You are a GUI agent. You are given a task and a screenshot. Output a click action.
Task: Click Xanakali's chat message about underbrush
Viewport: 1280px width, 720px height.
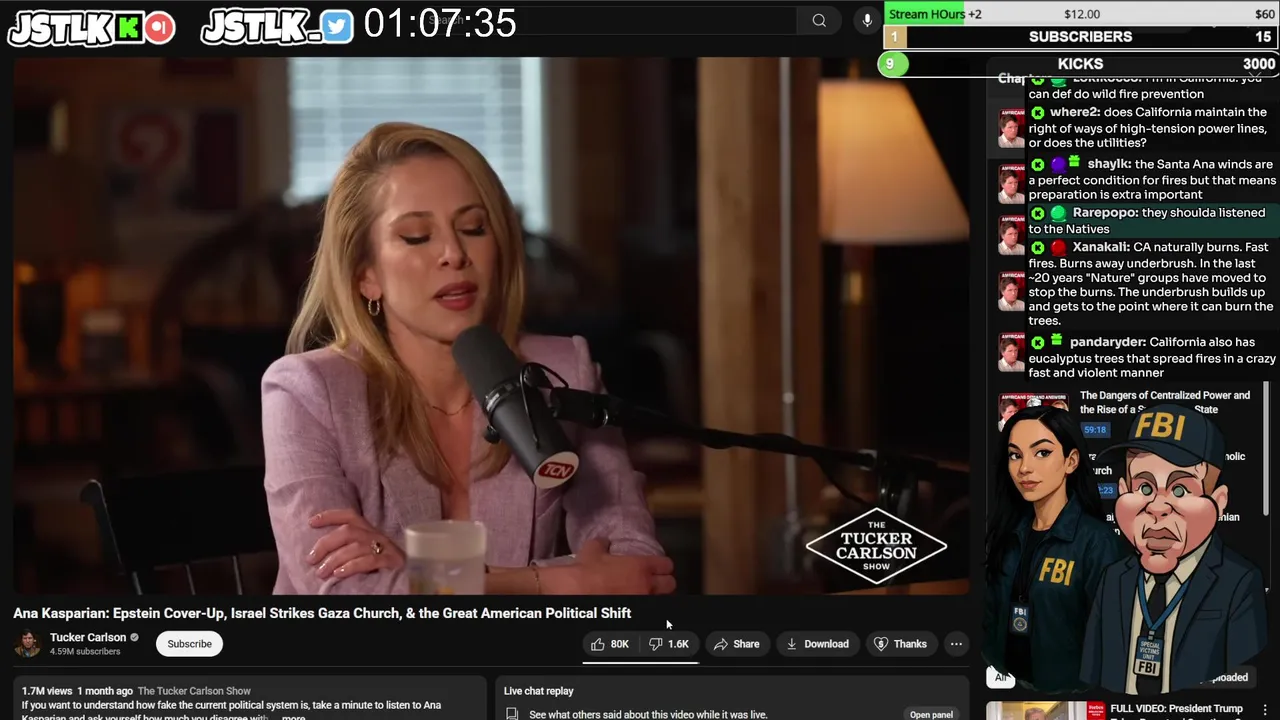coord(1152,284)
